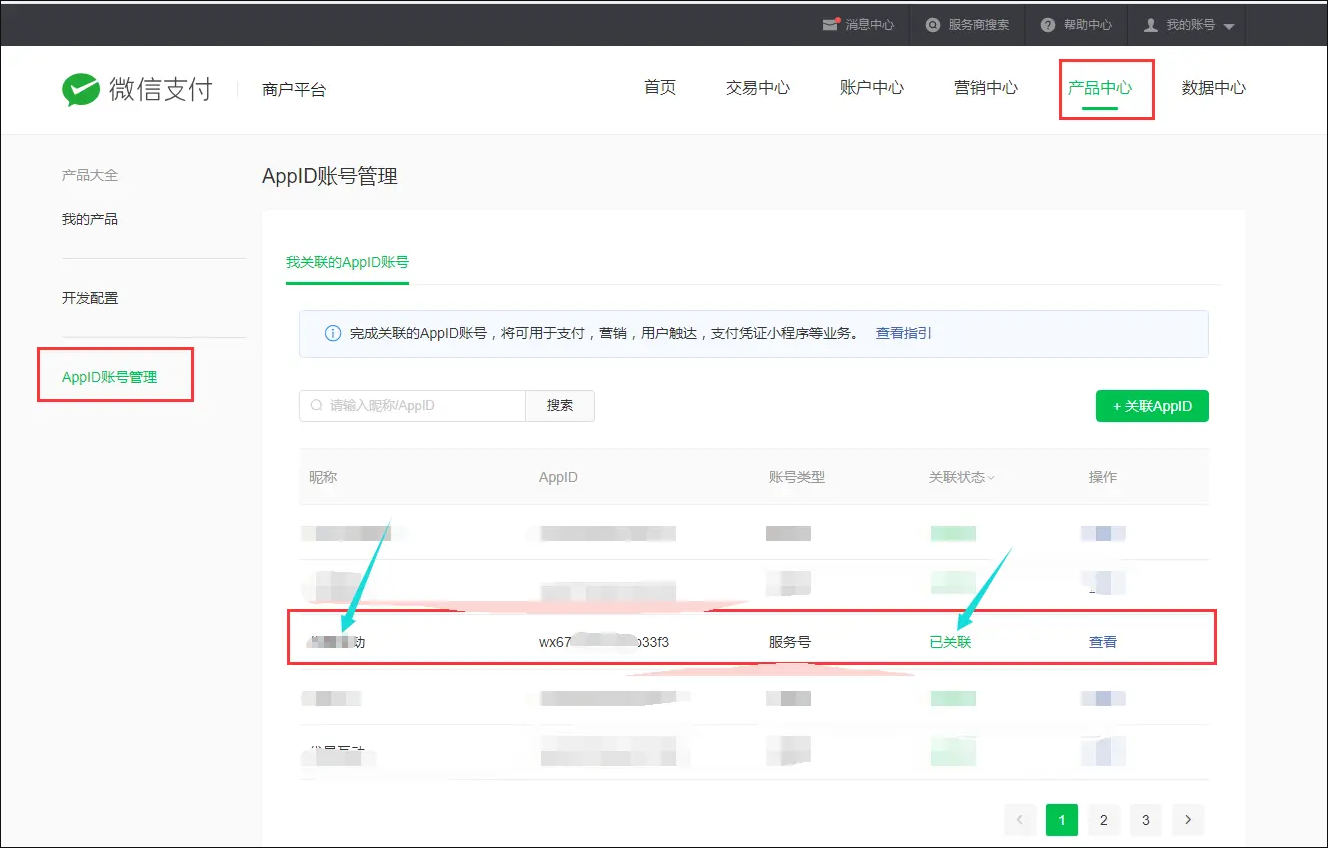The height and width of the screenshot is (848, 1328).
Task: Click the AppID column header
Action: (x=558, y=477)
